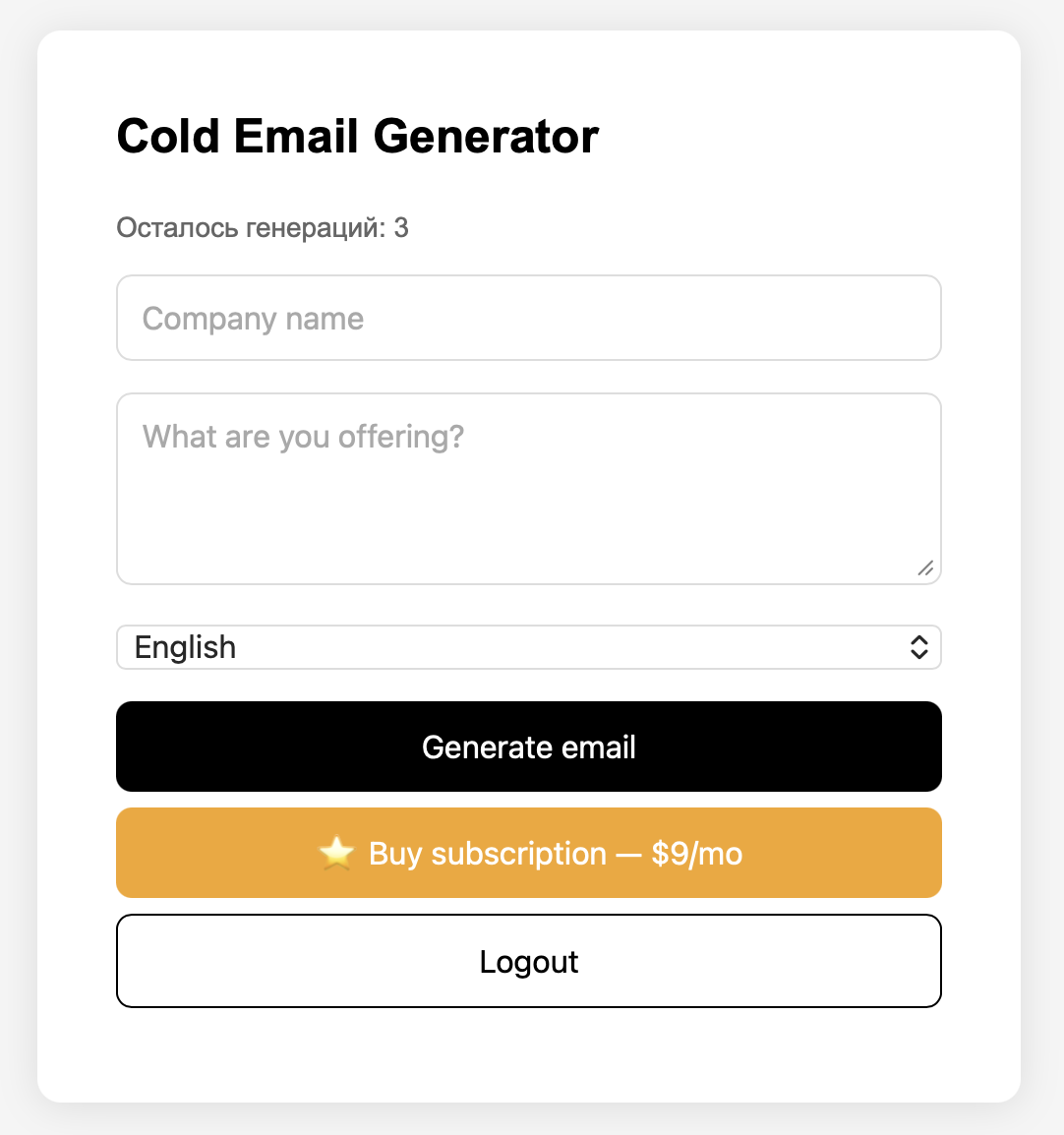Click the black Generate email bar
This screenshot has height=1135, width=1064.
[x=529, y=747]
